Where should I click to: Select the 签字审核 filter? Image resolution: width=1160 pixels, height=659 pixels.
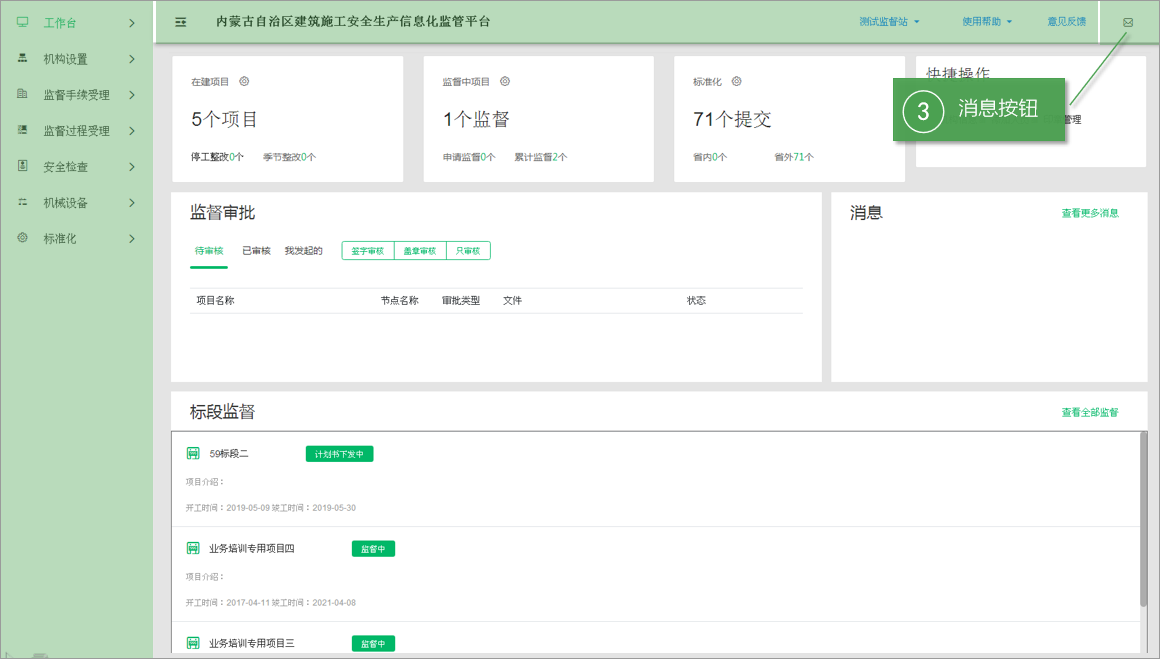[368, 251]
